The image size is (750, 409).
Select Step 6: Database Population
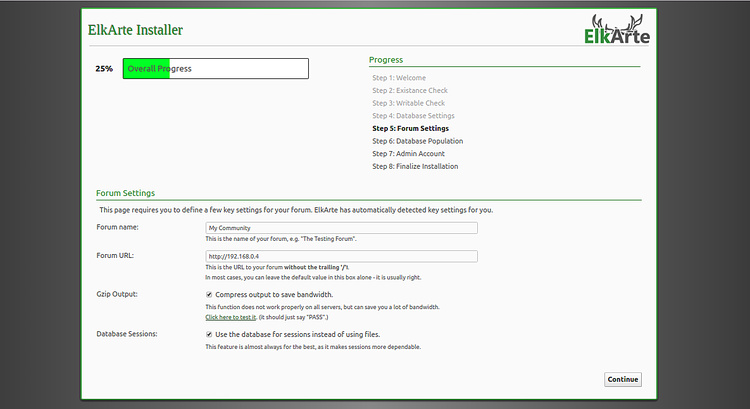point(417,141)
